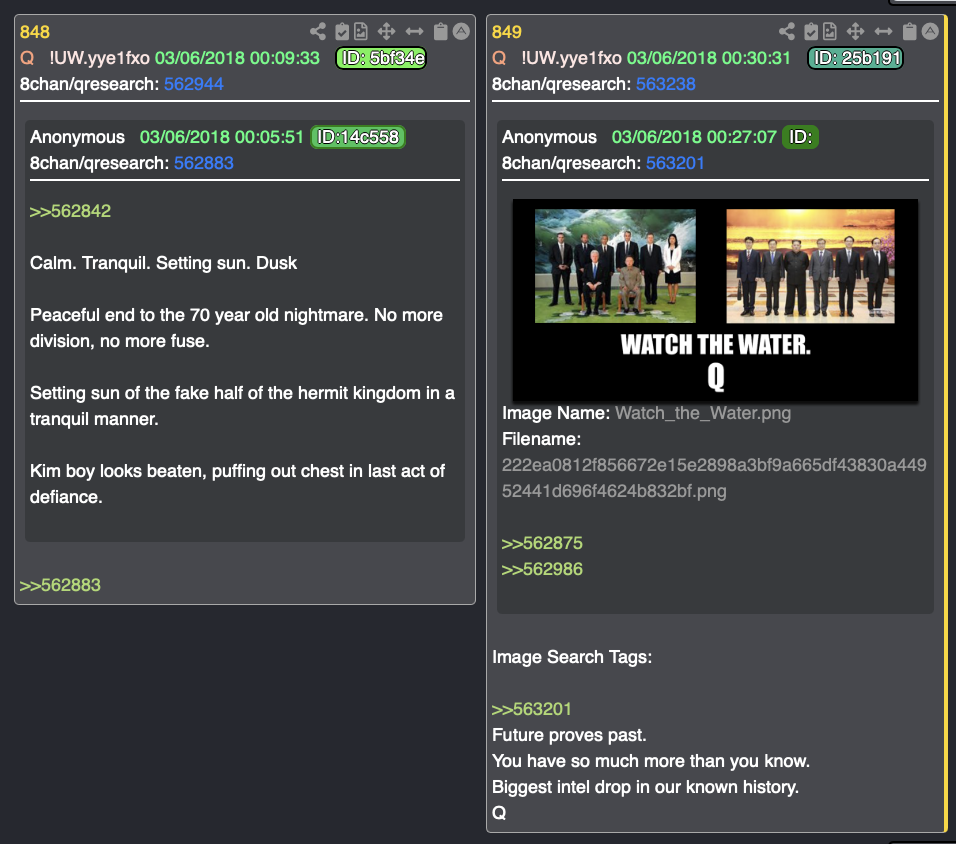The width and height of the screenshot is (956, 844).
Task: Open the quoted anon post link 562883
Action: pos(204,163)
